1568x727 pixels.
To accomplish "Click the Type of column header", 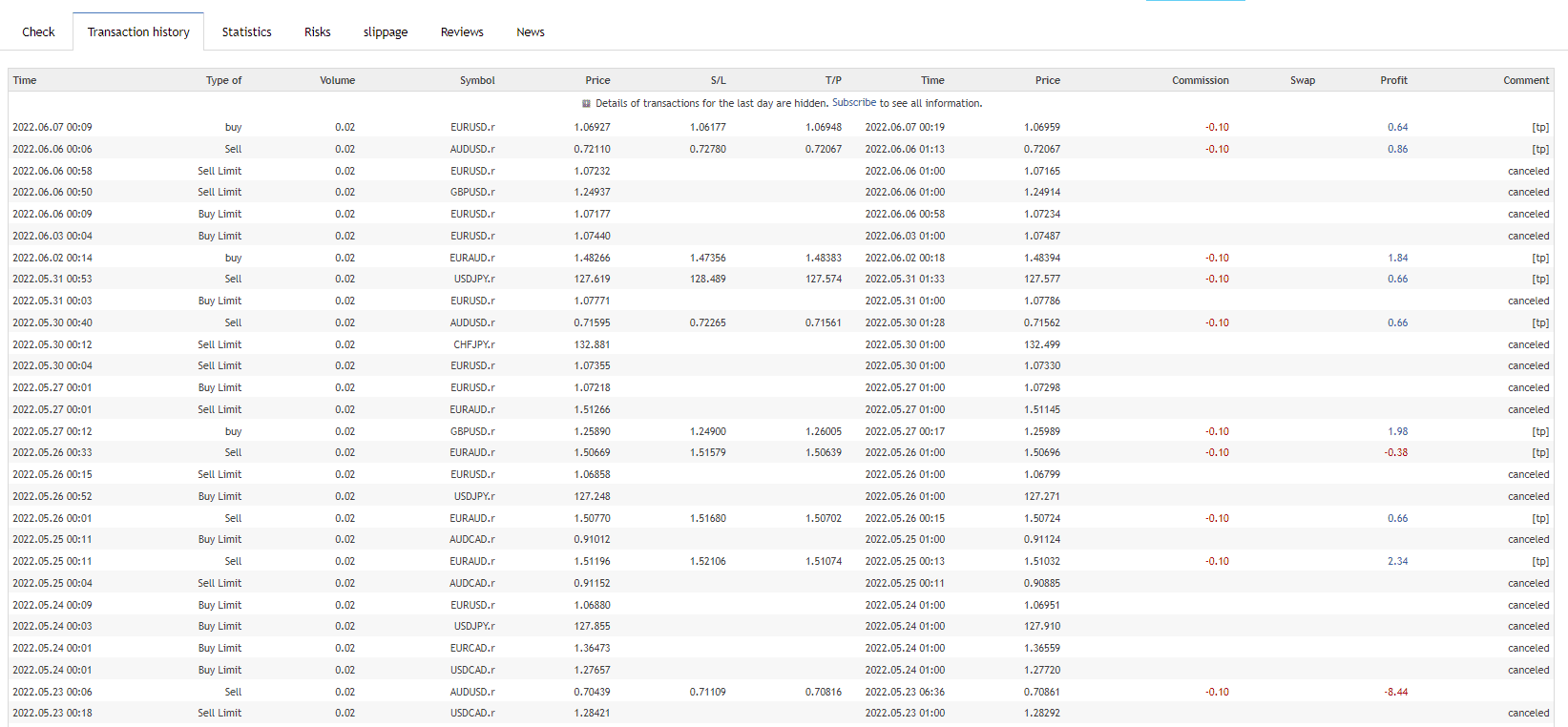I will click(x=223, y=80).
